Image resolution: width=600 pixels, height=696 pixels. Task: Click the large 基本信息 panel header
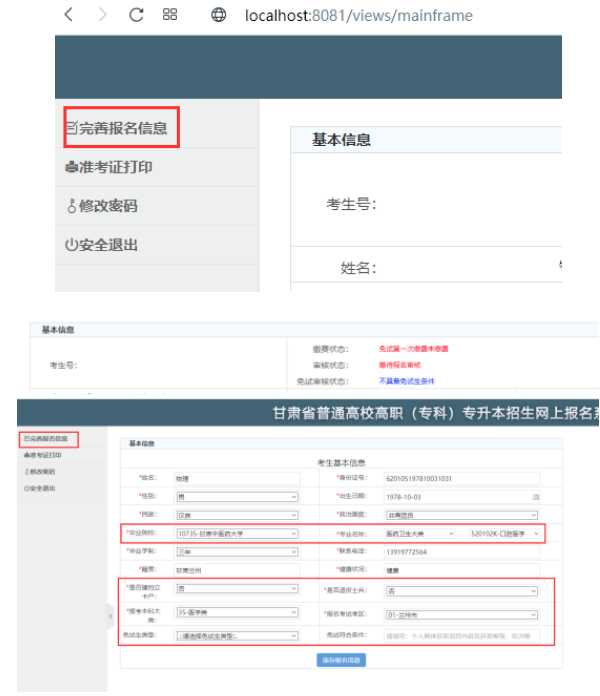coord(341,140)
